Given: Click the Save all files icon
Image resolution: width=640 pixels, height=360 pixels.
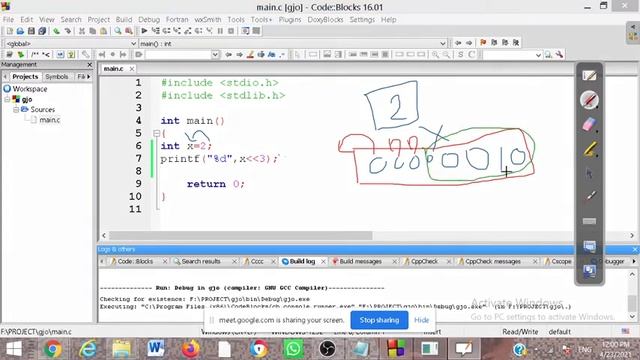Looking at the screenshot, I should (42, 31).
